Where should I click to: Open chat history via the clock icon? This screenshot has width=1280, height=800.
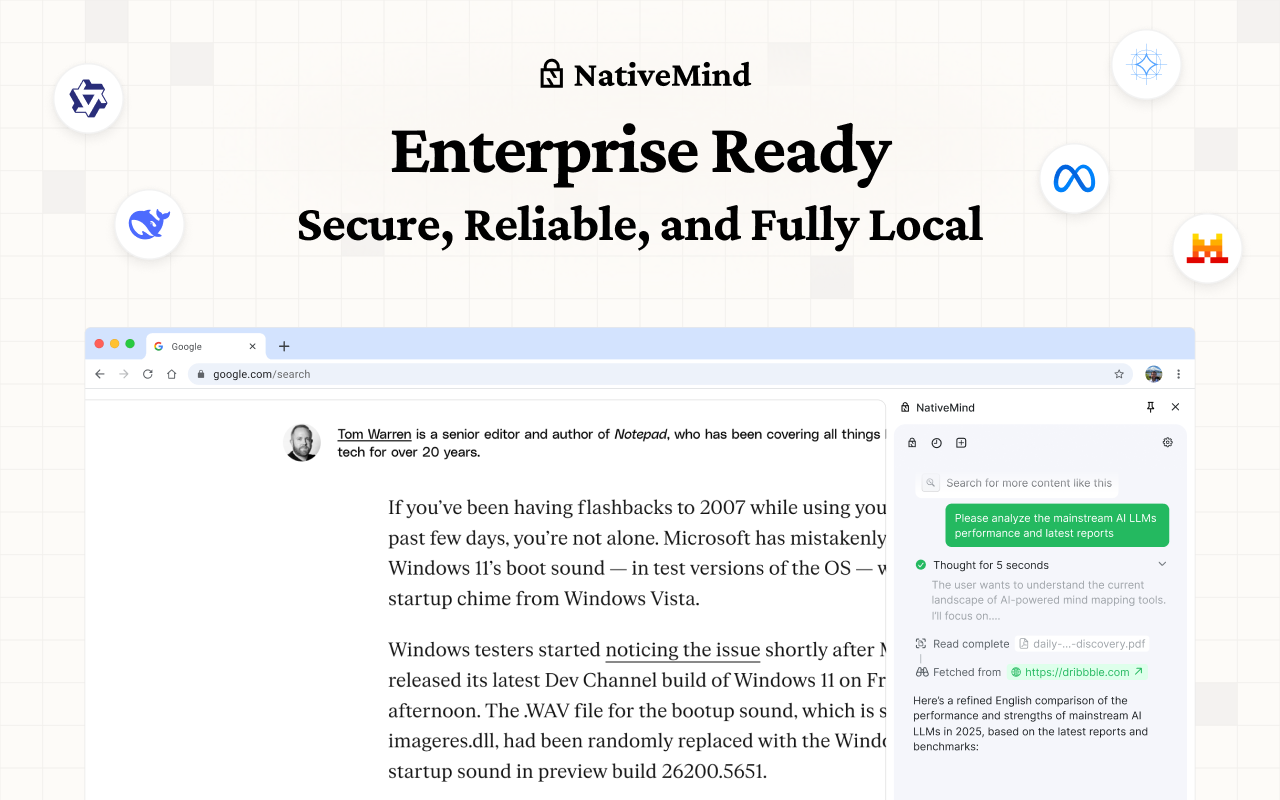(x=936, y=442)
